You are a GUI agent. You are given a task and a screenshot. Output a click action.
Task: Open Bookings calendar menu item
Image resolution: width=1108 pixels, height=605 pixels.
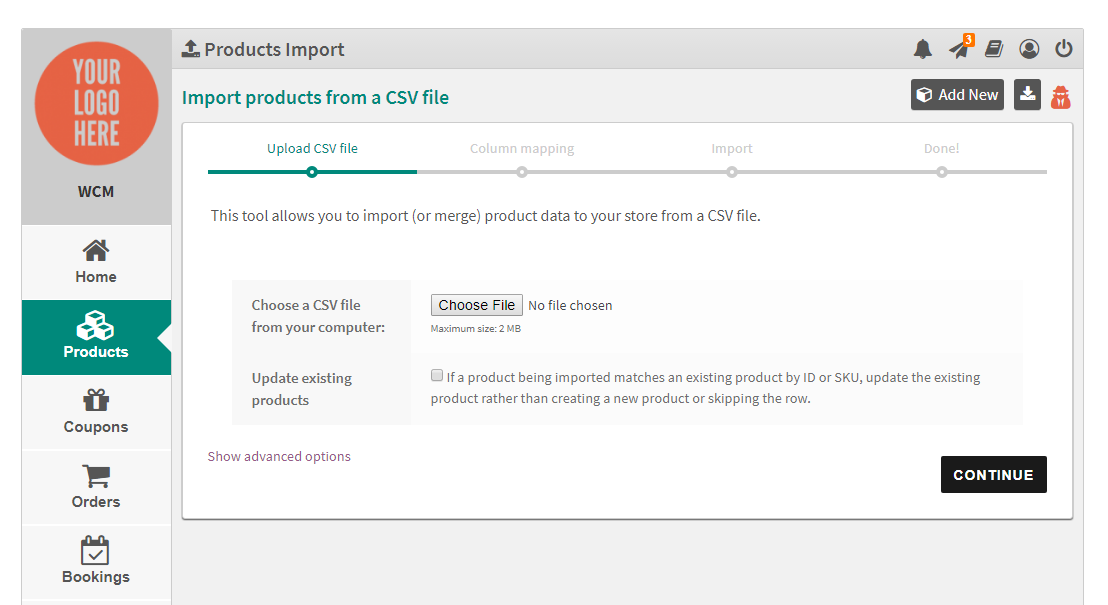96,562
